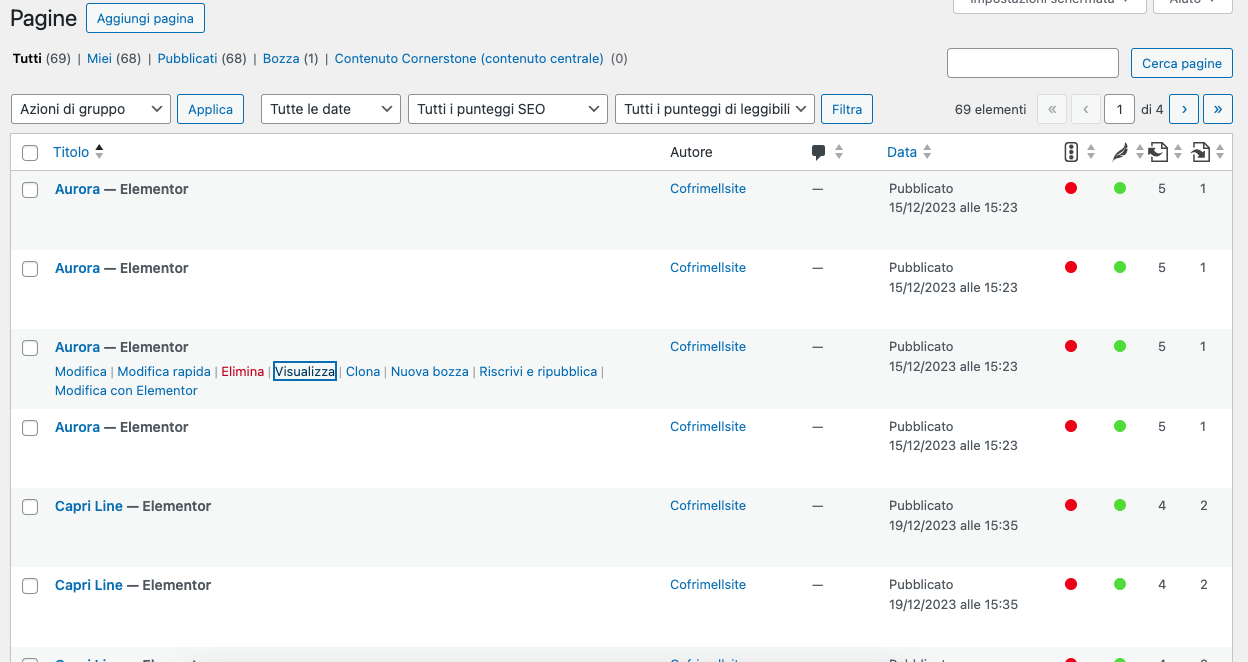Sort the table by Data
Screen dimensions: 1248x662
[909, 152]
